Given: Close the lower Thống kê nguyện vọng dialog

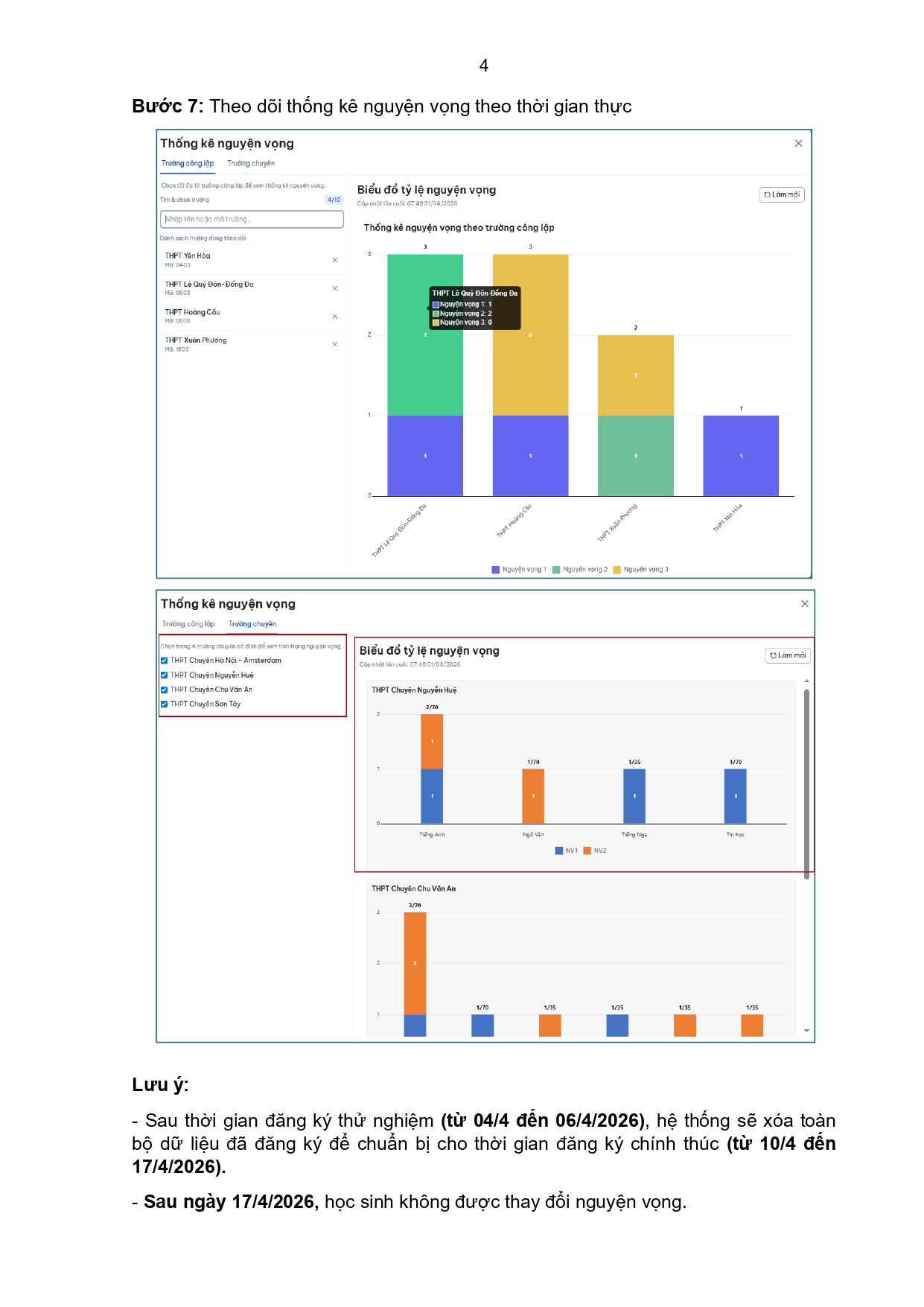Looking at the screenshot, I should pos(804,603).
